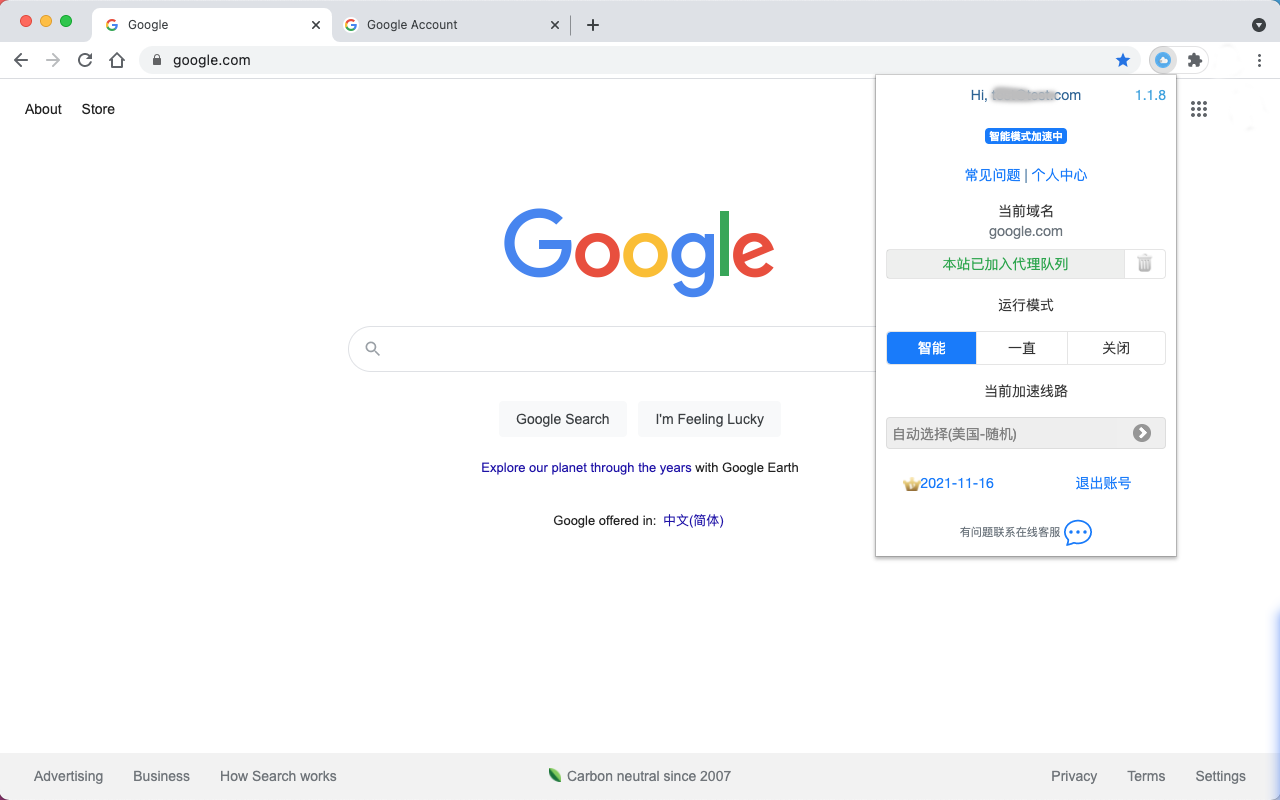
Task: Switch to the Google Account tab
Action: (451, 25)
